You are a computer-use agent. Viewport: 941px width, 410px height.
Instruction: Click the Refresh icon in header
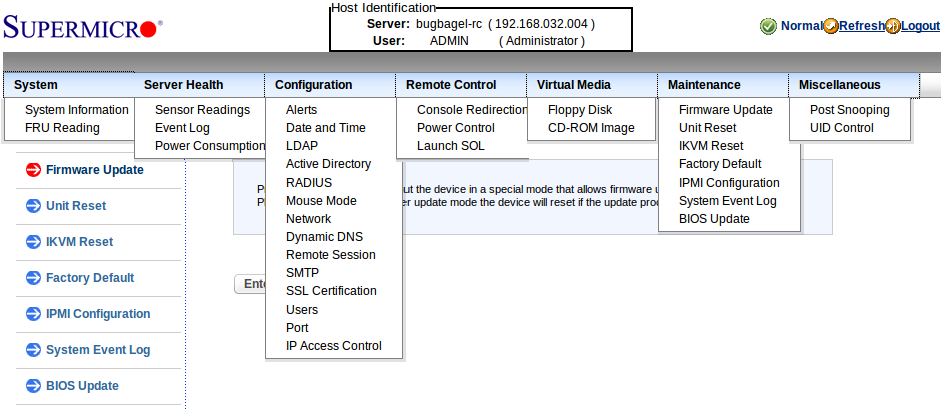(830, 26)
